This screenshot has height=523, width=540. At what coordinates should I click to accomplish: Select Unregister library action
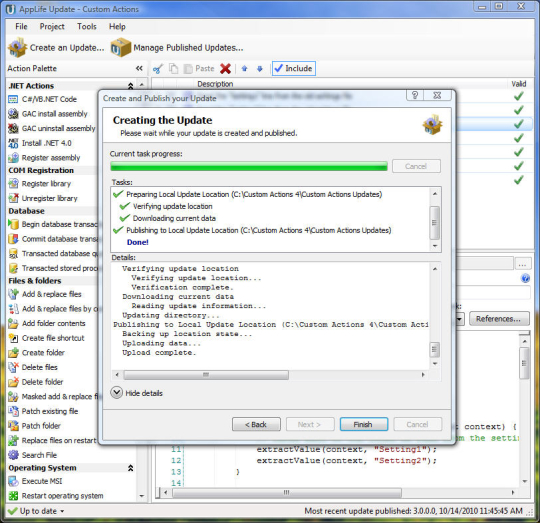pyautogui.click(x=43, y=198)
